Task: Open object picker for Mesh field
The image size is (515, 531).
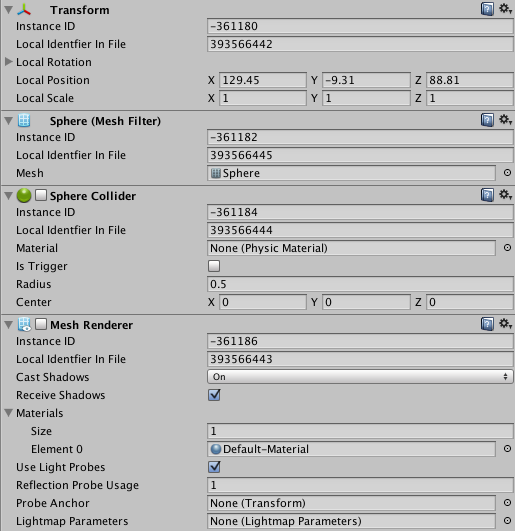Action: [507, 173]
